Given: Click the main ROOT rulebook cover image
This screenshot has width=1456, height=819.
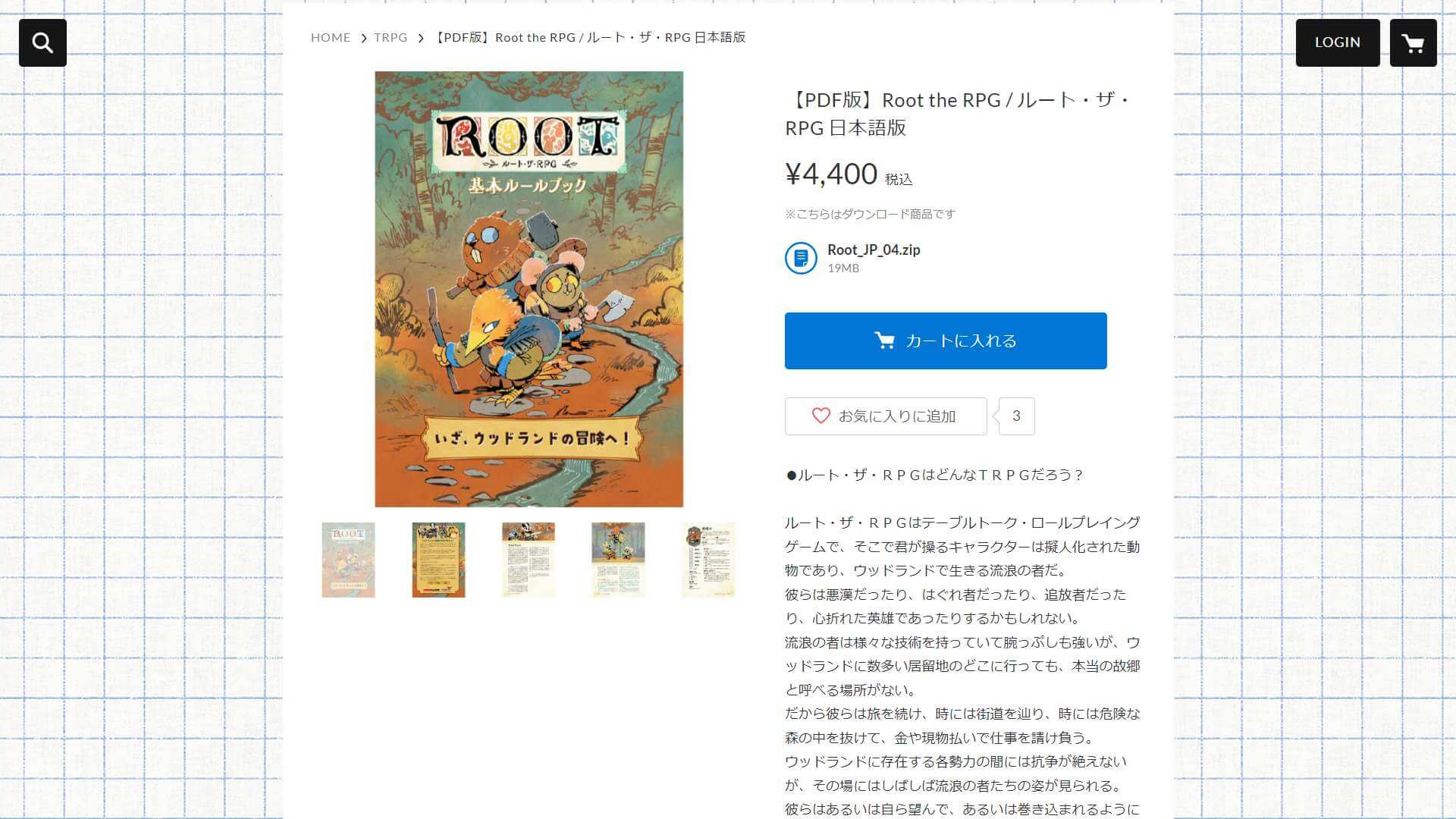Looking at the screenshot, I should [x=529, y=289].
